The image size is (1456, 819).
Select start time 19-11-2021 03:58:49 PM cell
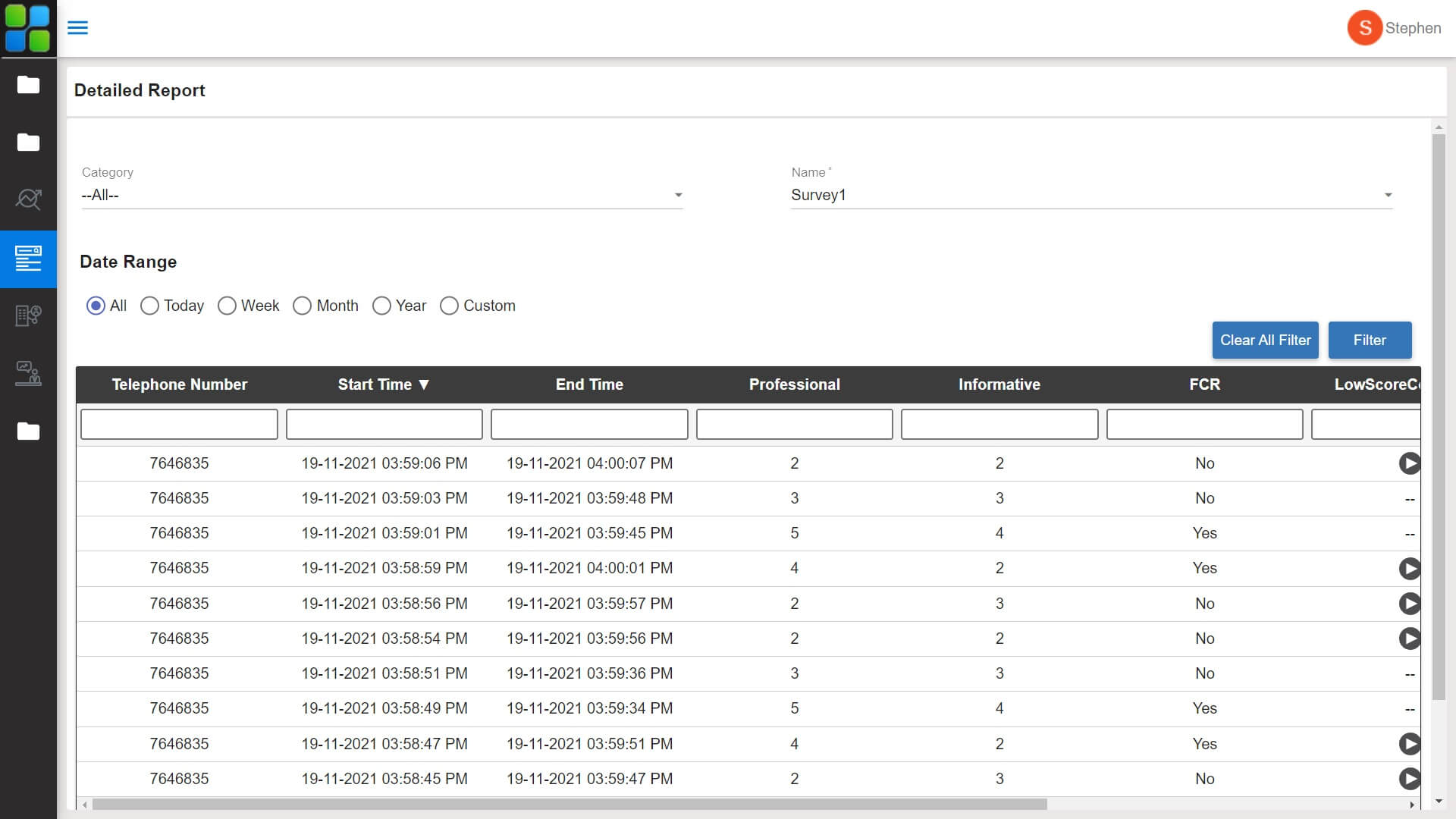pos(384,708)
